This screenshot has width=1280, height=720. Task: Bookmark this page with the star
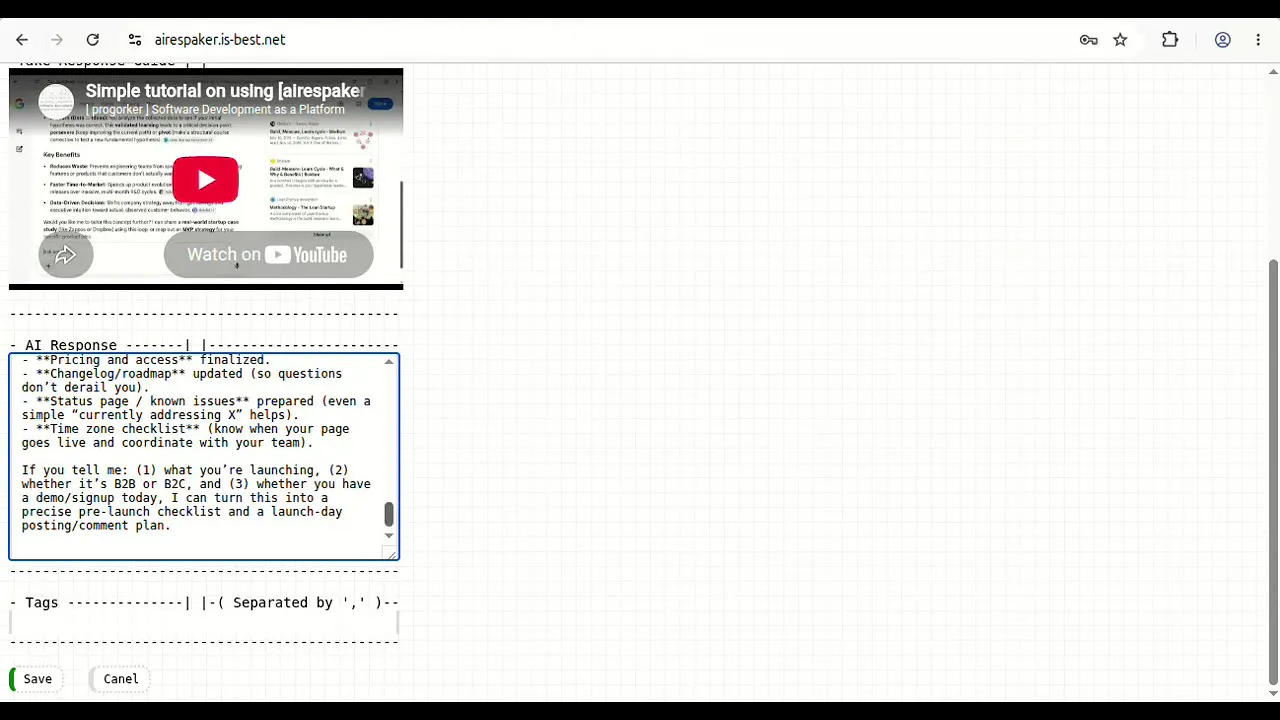[1120, 40]
